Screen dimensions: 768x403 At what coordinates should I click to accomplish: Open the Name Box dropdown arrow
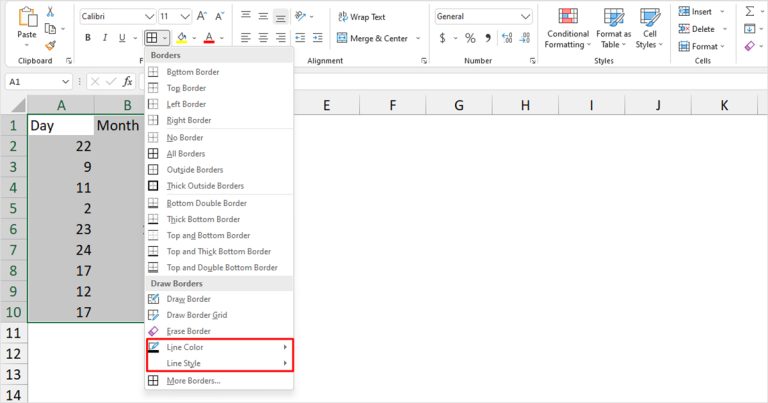coord(66,82)
